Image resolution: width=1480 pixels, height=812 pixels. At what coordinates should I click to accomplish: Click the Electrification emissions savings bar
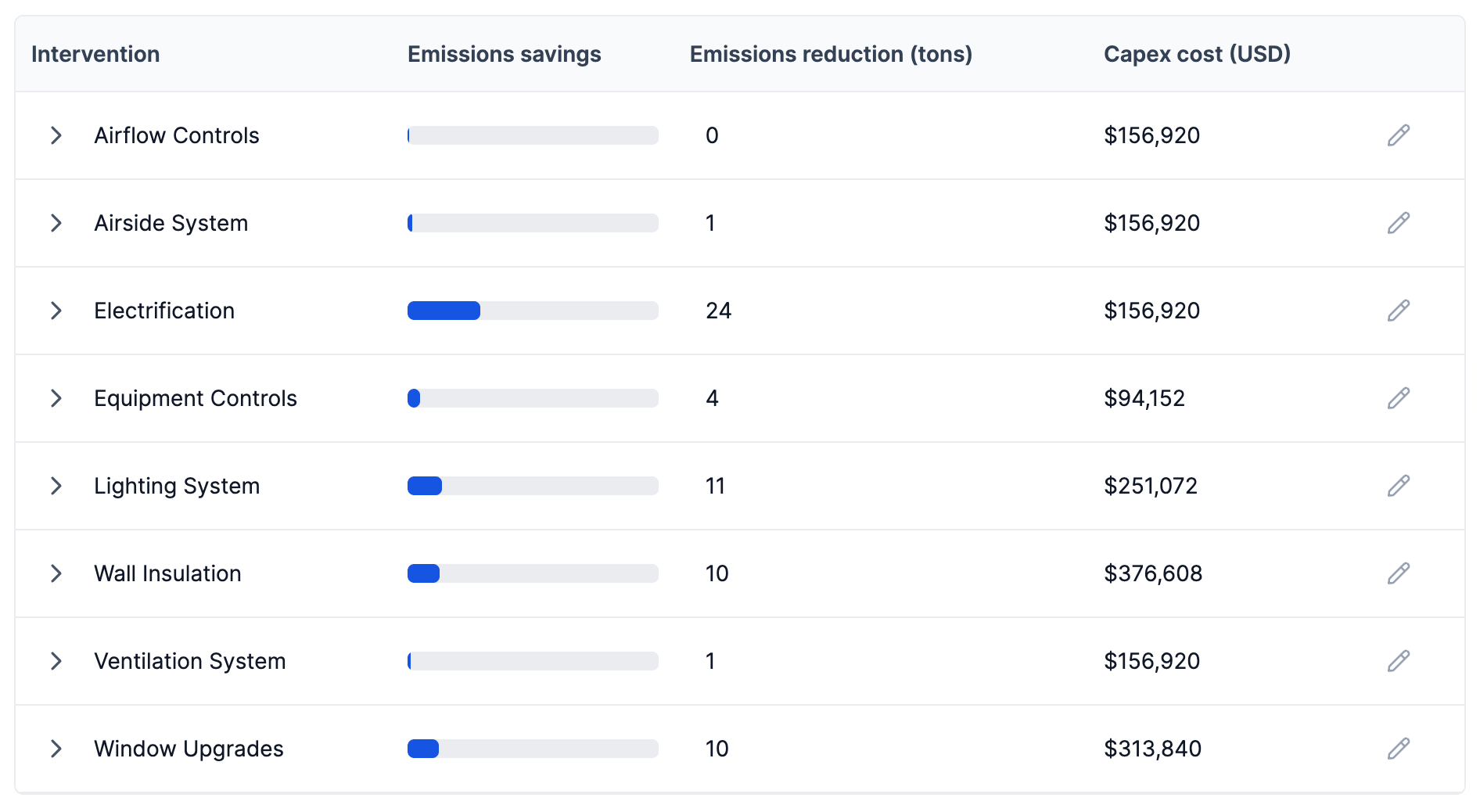tap(532, 311)
